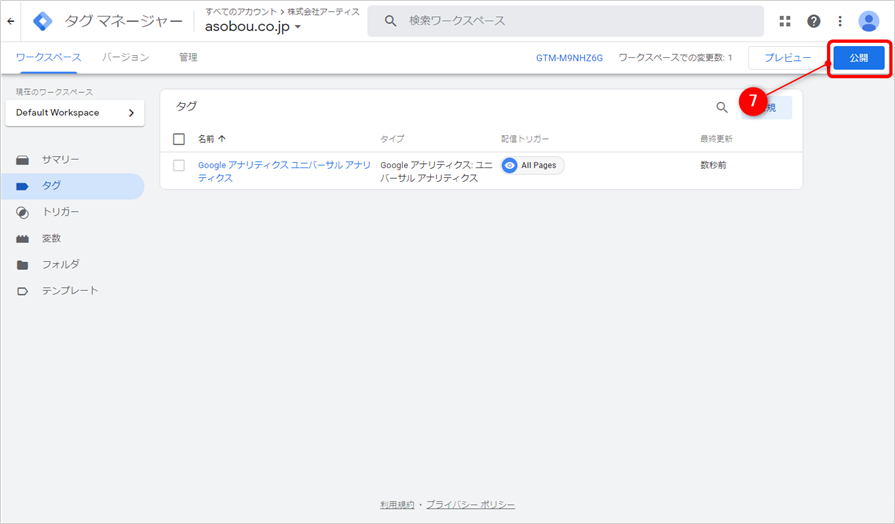Click the 公開 publish button

pyautogui.click(x=859, y=58)
